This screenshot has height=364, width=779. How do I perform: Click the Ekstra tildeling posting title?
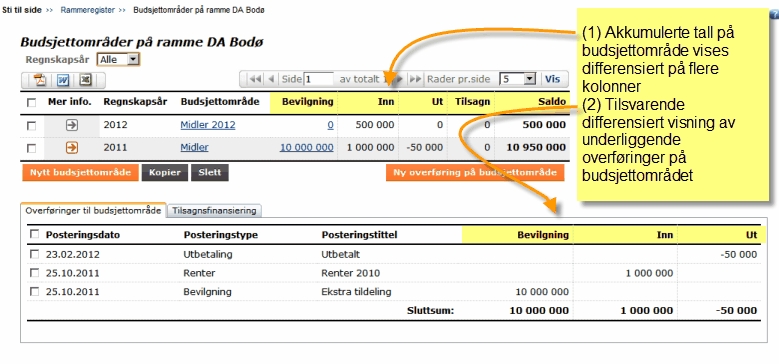pyautogui.click(x=356, y=291)
